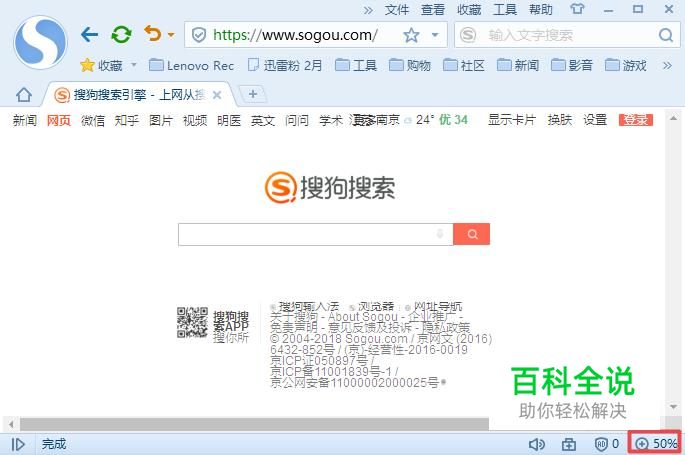Screen dimensions: 685x455
Task: Click red 登录 button
Action: tap(636, 120)
